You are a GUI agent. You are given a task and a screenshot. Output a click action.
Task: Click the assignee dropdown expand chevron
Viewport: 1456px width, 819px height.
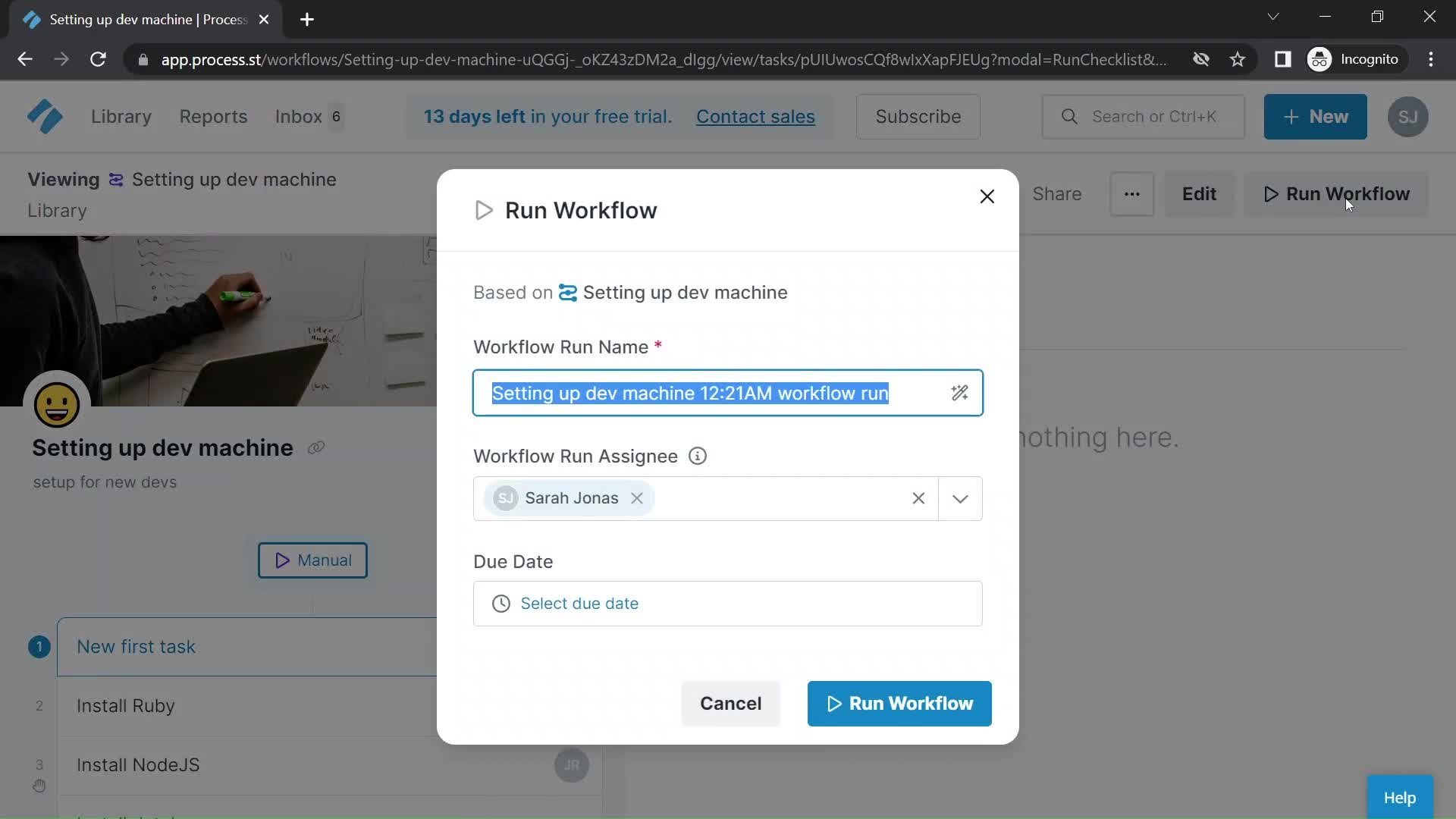960,498
